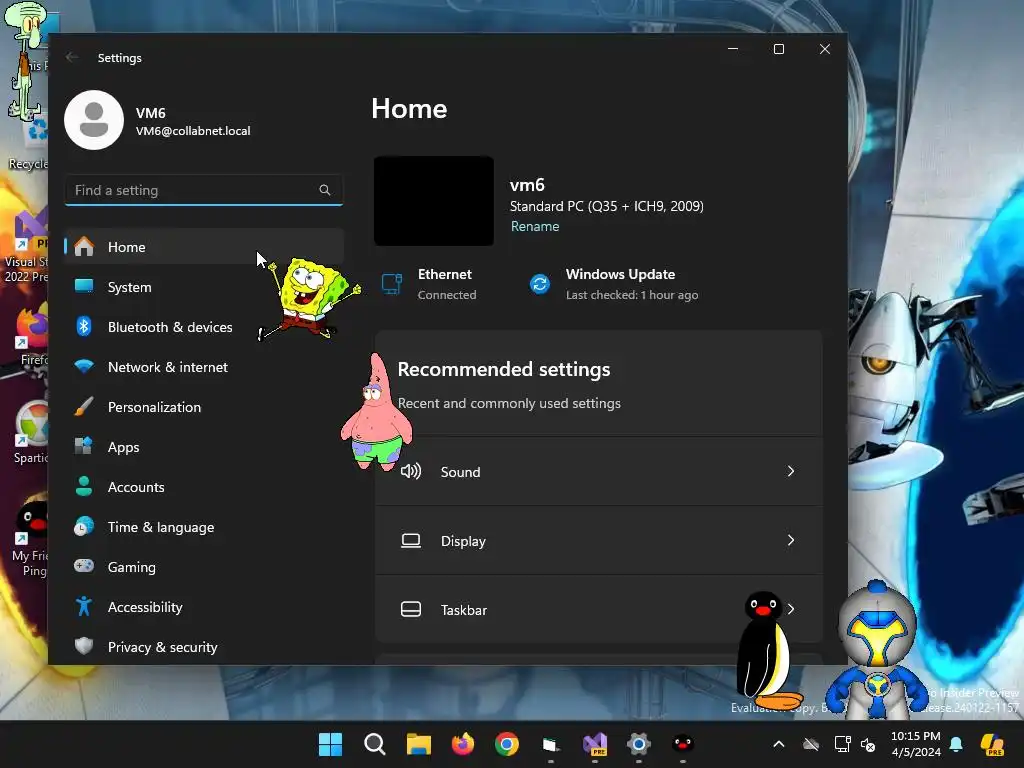Screen dimensions: 1024x768
Task: Open Ethernet Connected status tile
Action: pos(430,284)
